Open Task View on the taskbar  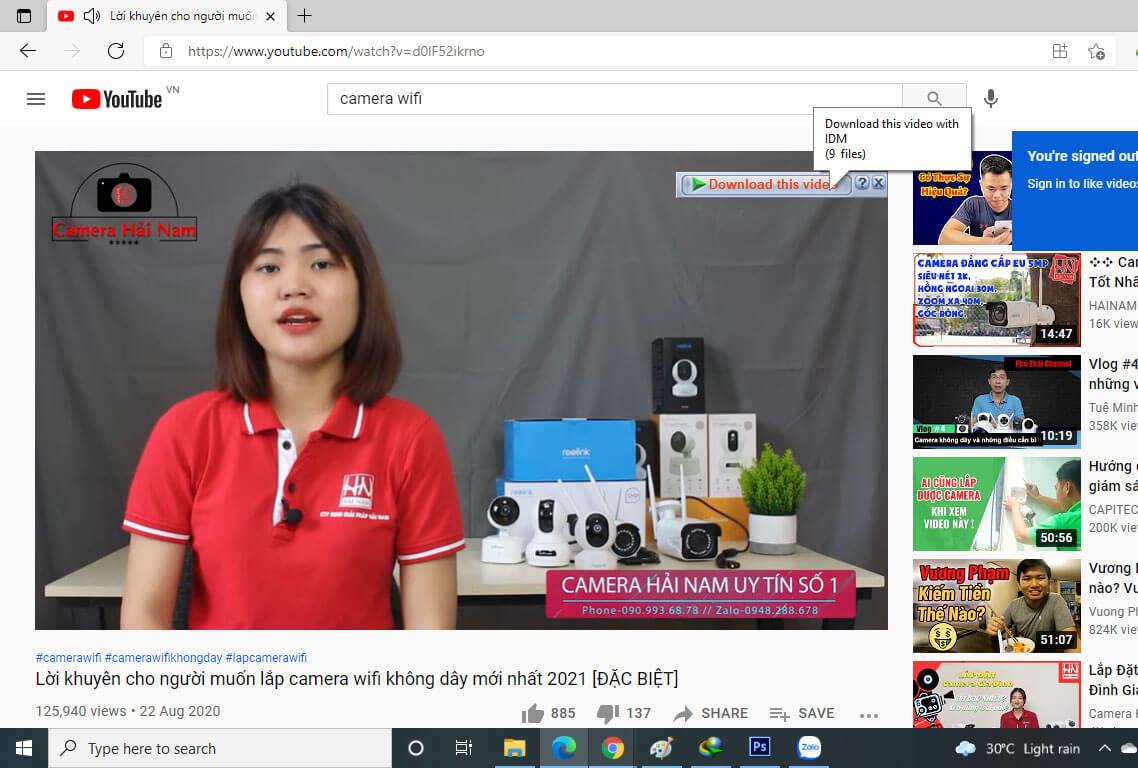(463, 748)
